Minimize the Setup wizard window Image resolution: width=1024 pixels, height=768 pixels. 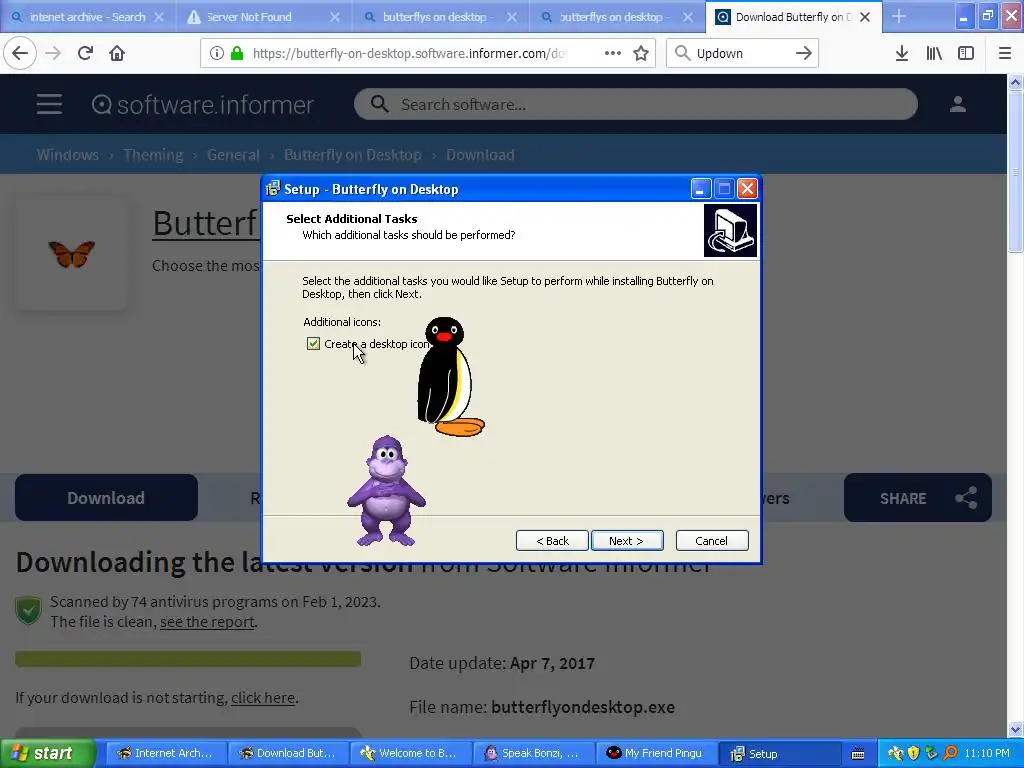click(700, 189)
